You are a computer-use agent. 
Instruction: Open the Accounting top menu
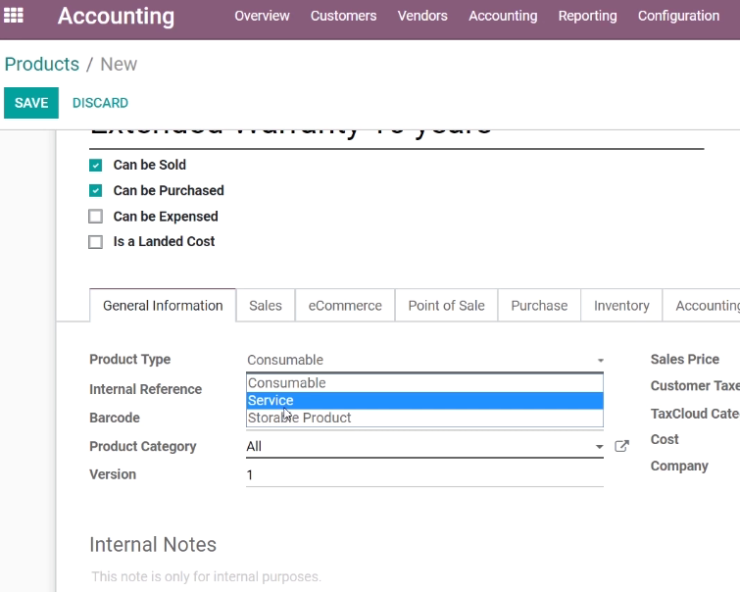click(503, 16)
